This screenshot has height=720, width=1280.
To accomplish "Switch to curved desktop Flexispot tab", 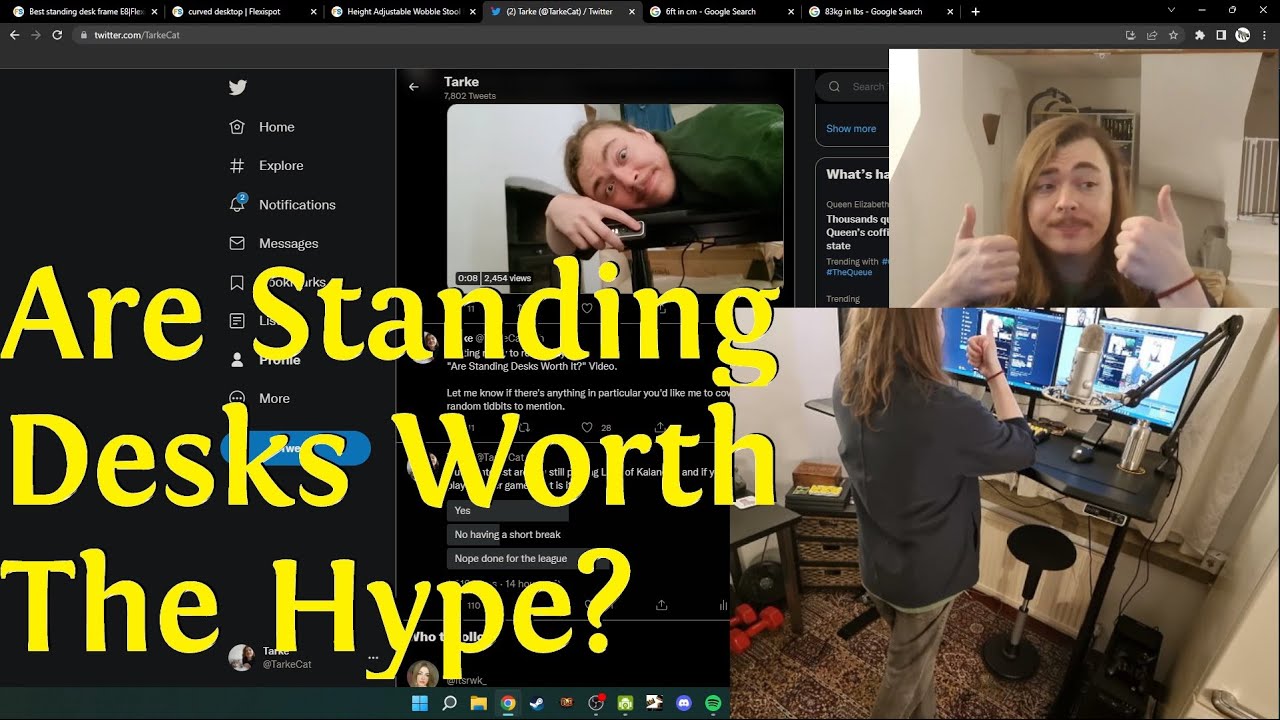I will coord(243,12).
